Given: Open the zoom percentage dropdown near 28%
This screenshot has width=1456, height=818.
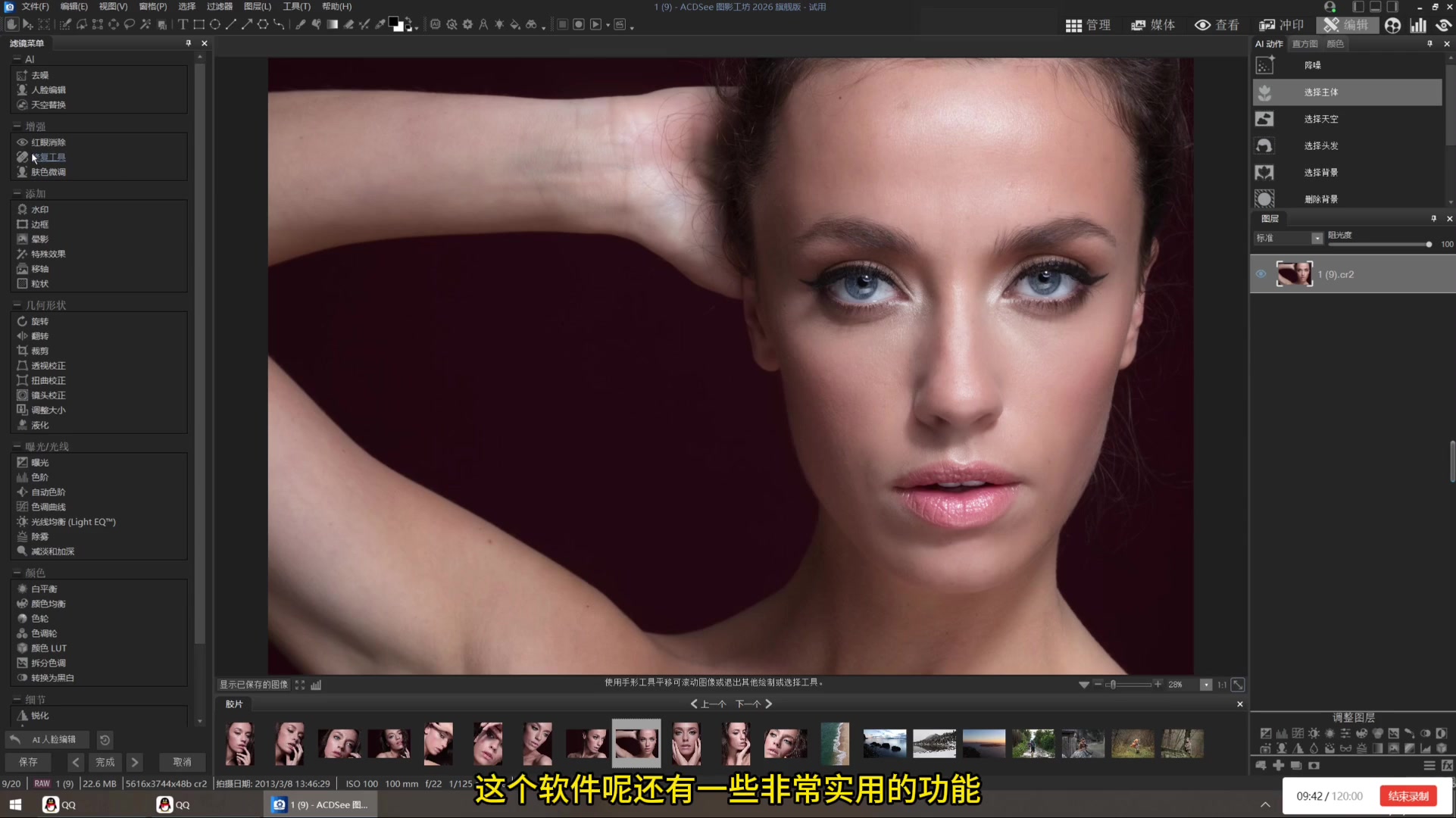Looking at the screenshot, I should coord(1207,685).
